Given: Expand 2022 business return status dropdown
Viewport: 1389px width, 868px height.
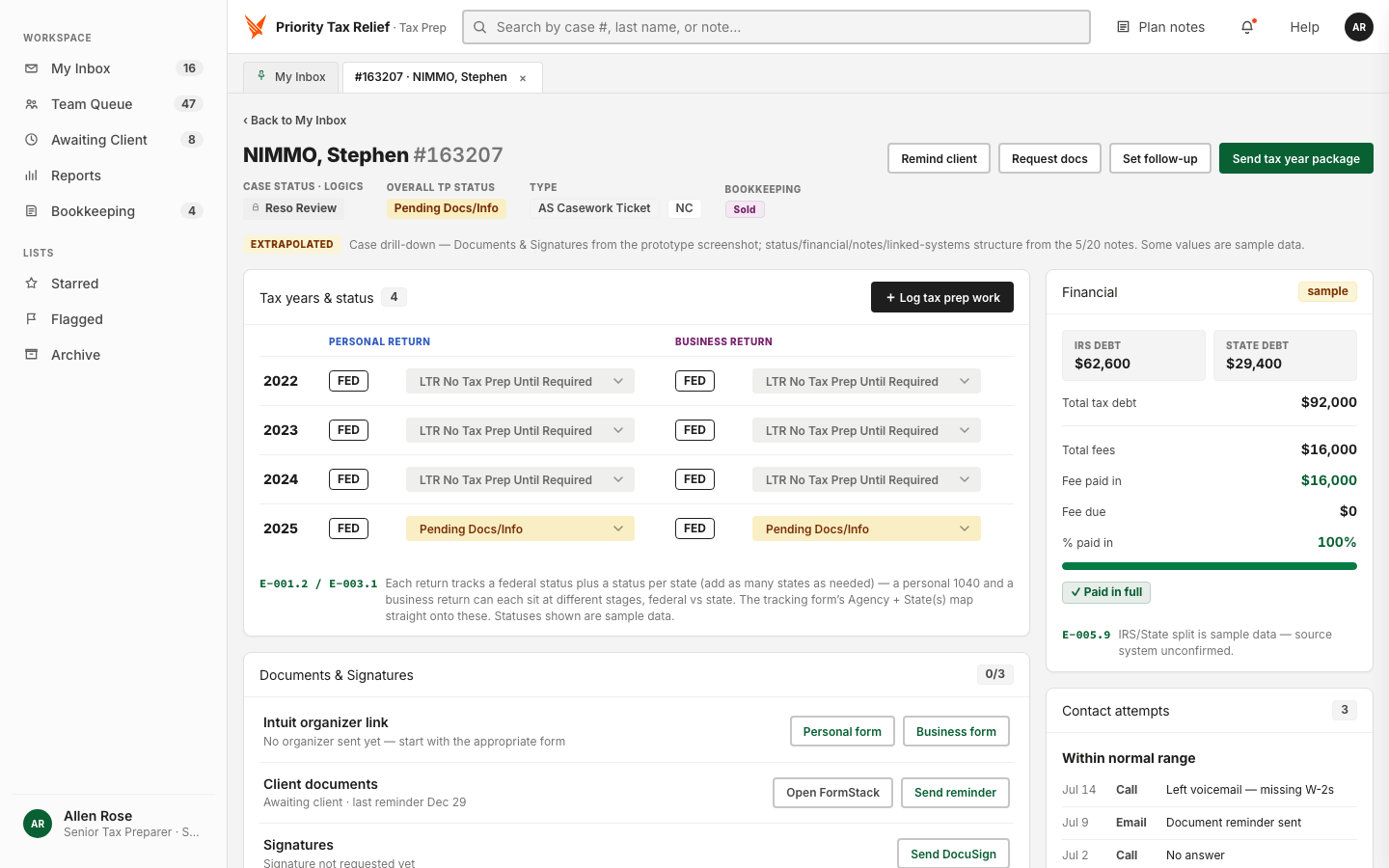Looking at the screenshot, I should point(866,381).
